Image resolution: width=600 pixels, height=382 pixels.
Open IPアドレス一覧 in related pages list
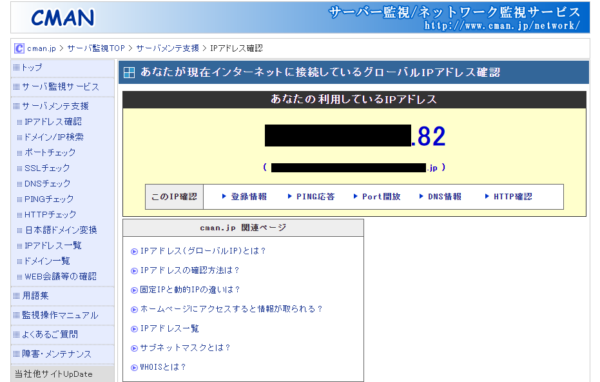[x=170, y=328]
